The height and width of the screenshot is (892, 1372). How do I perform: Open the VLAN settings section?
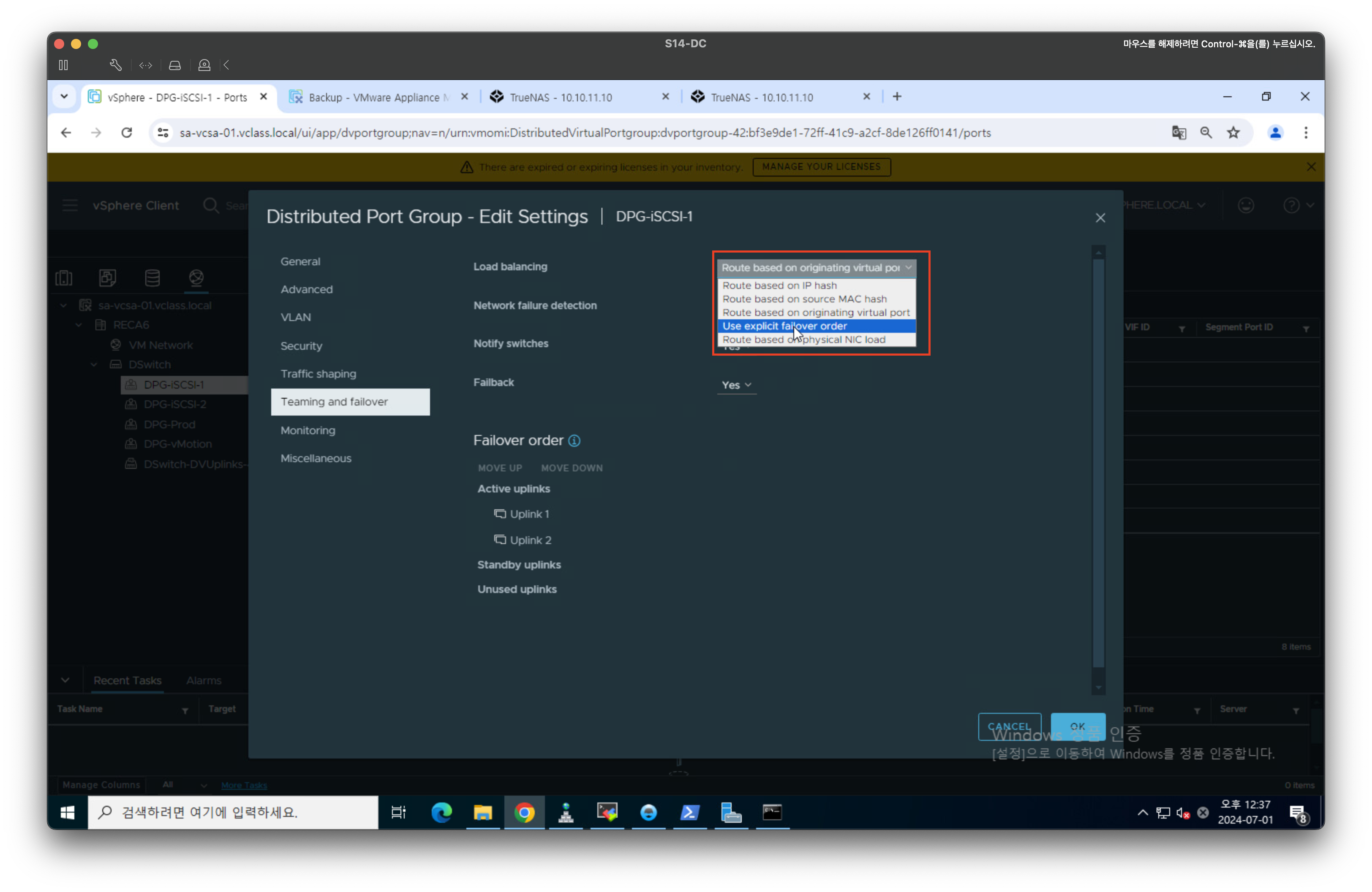click(x=296, y=318)
